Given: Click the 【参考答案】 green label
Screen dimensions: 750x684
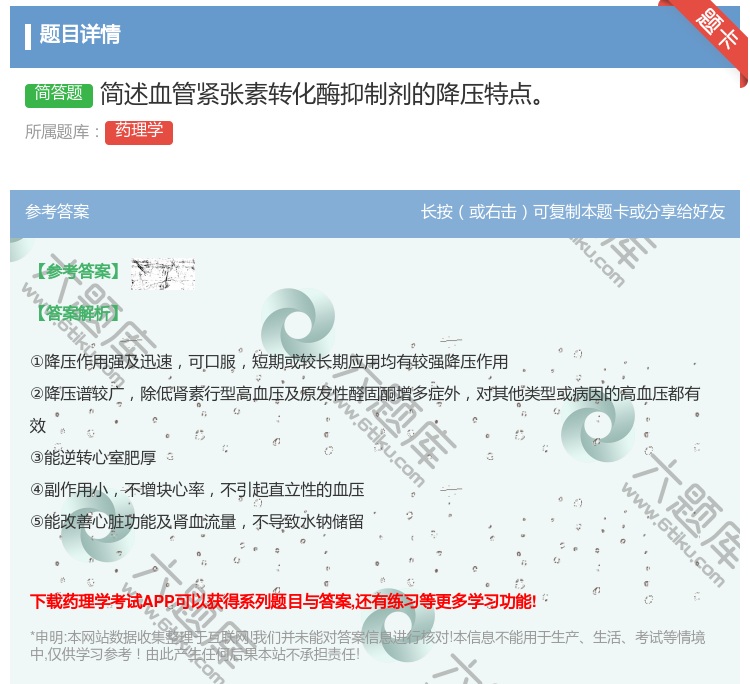Looking at the screenshot, I should click(78, 272).
